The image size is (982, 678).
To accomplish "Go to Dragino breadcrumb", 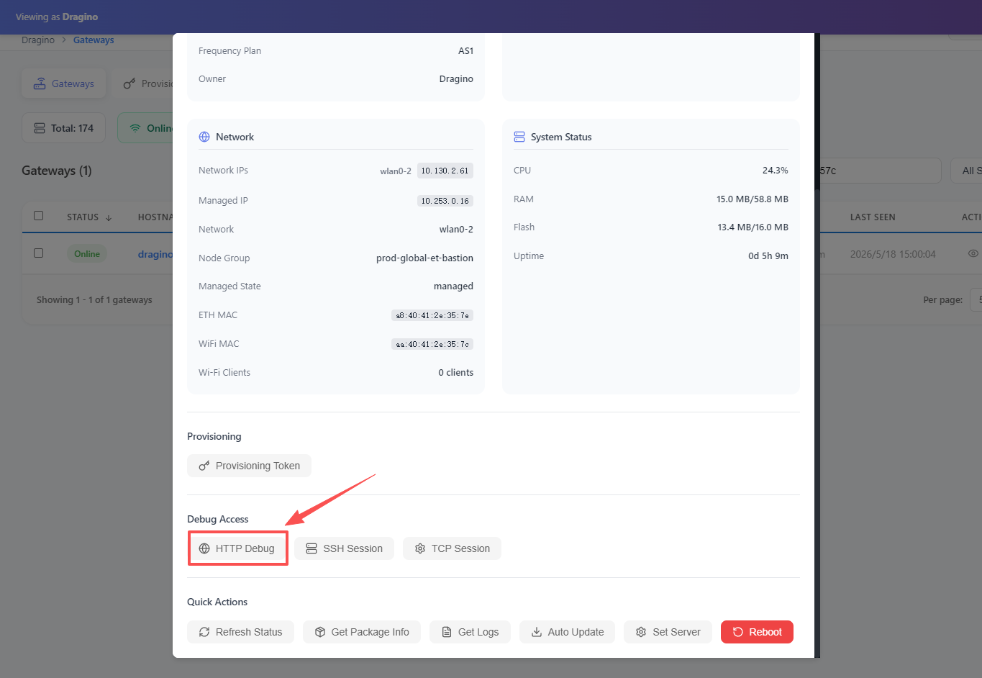I will (x=38, y=40).
